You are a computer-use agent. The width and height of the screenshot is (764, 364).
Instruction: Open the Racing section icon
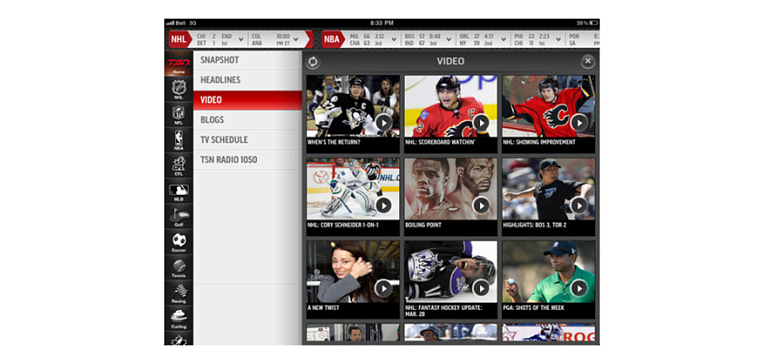point(179,293)
